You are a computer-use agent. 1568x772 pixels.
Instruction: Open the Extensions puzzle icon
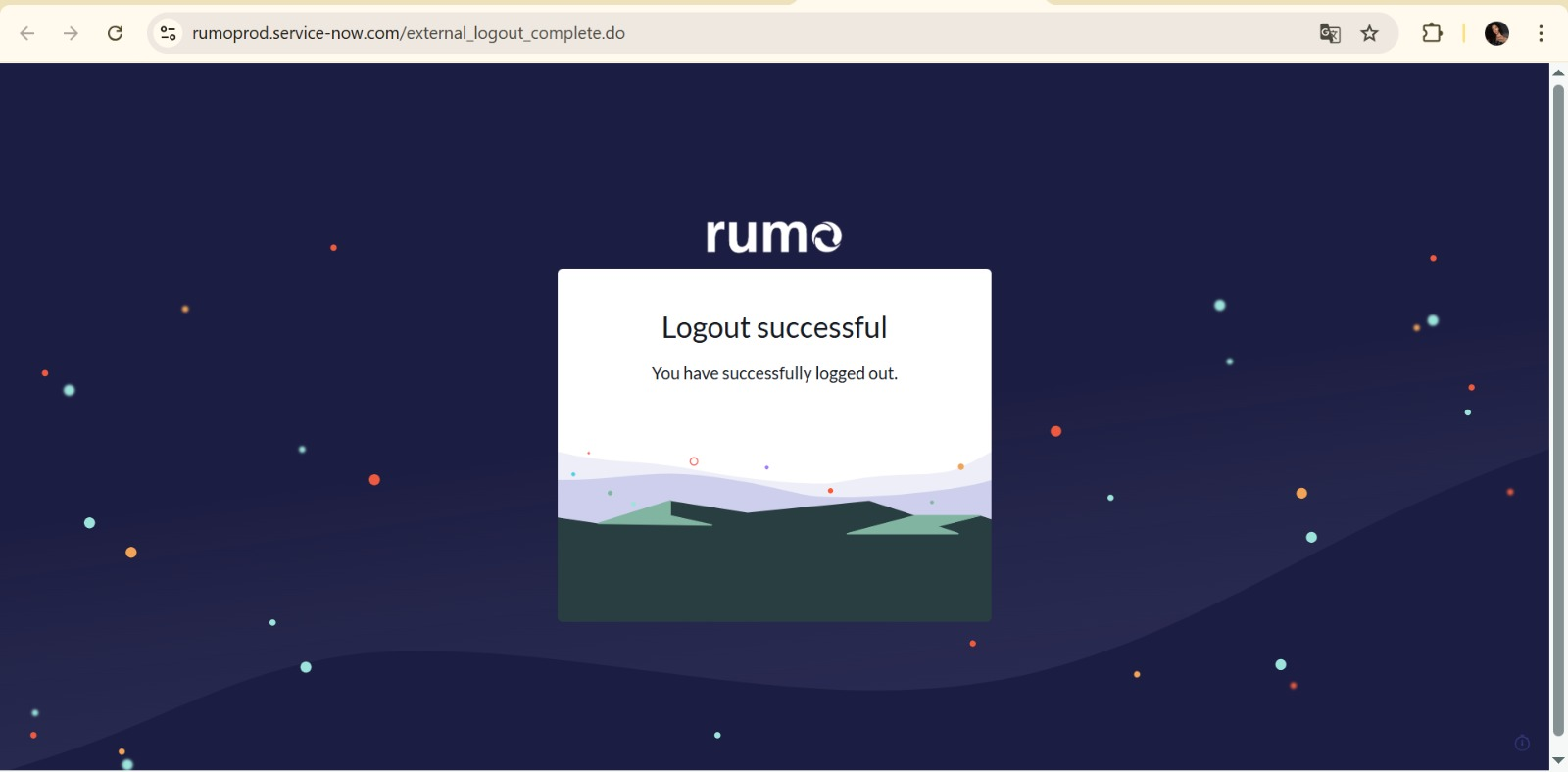pos(1433,33)
